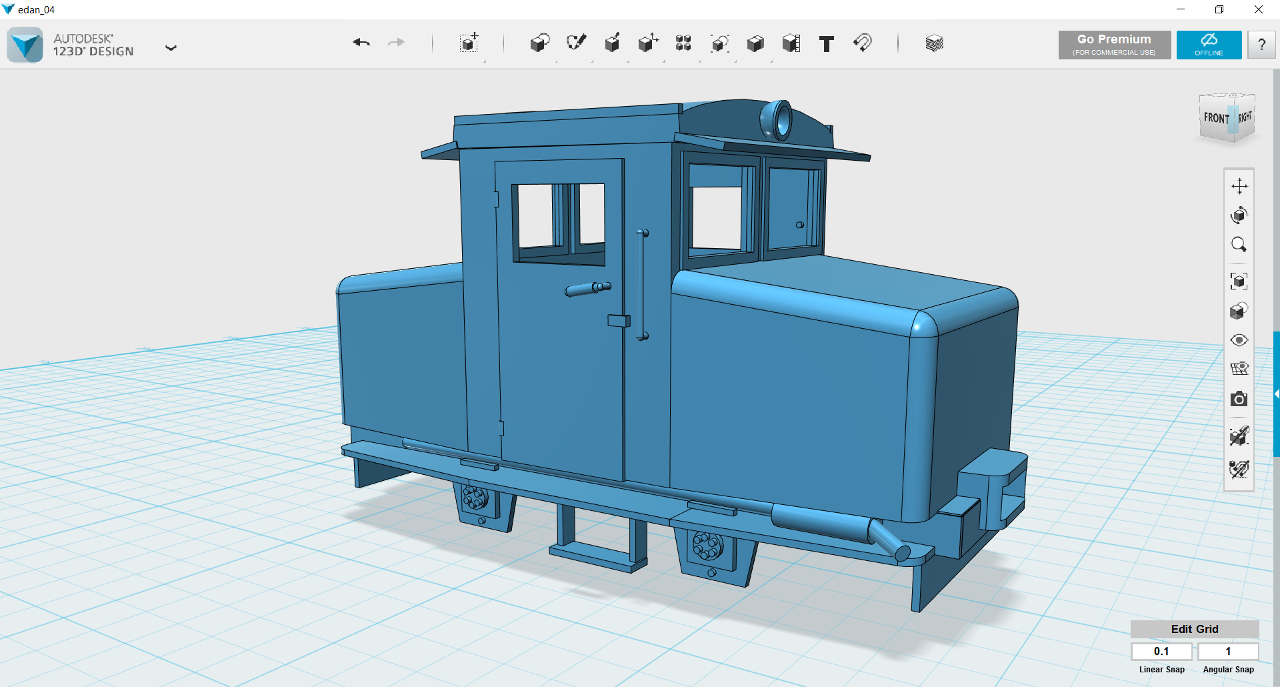1280x687 pixels.
Task: Open the Transform tool
Action: click(x=469, y=43)
